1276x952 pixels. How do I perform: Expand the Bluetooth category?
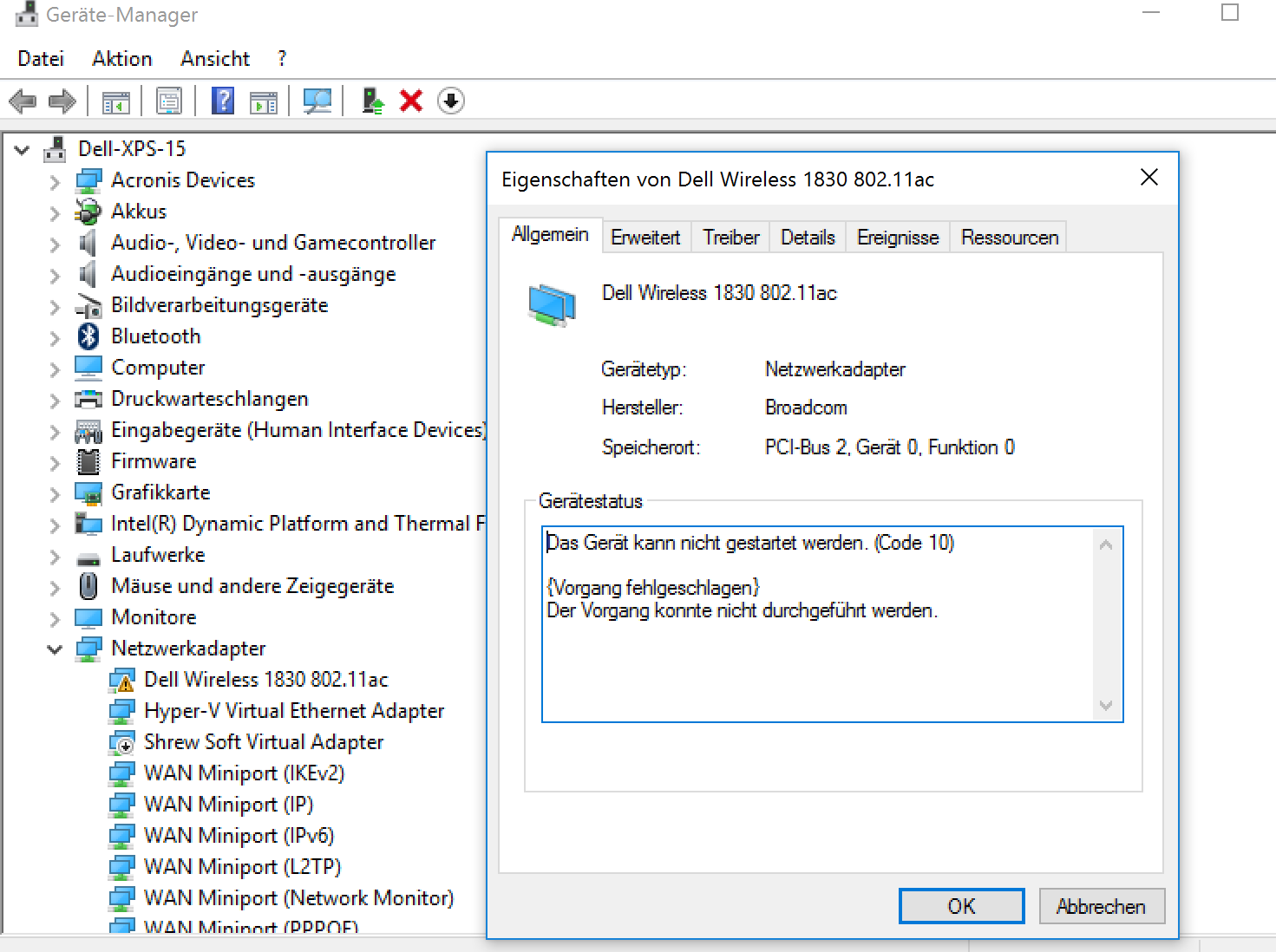55,337
